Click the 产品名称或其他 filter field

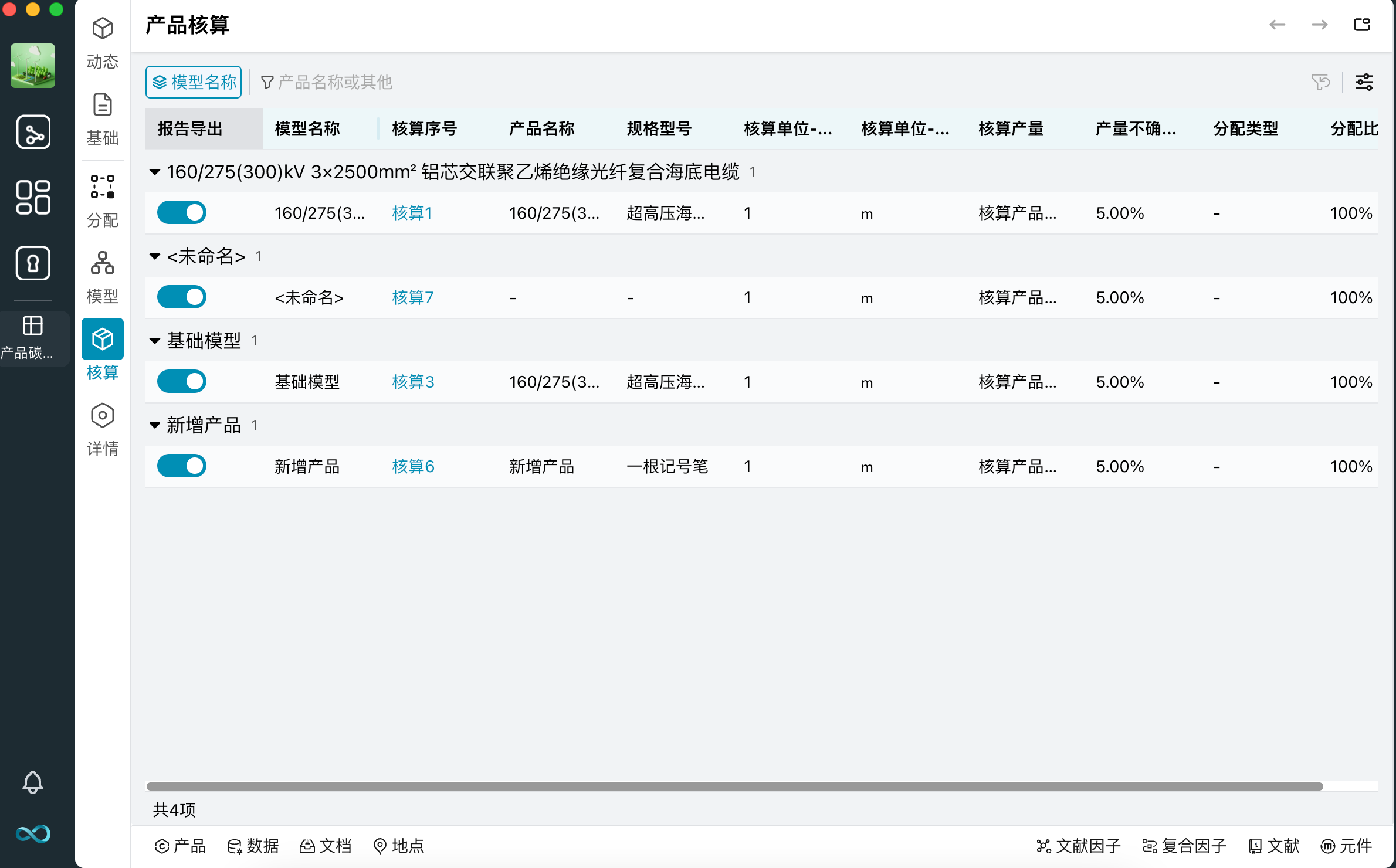pyautogui.click(x=334, y=82)
